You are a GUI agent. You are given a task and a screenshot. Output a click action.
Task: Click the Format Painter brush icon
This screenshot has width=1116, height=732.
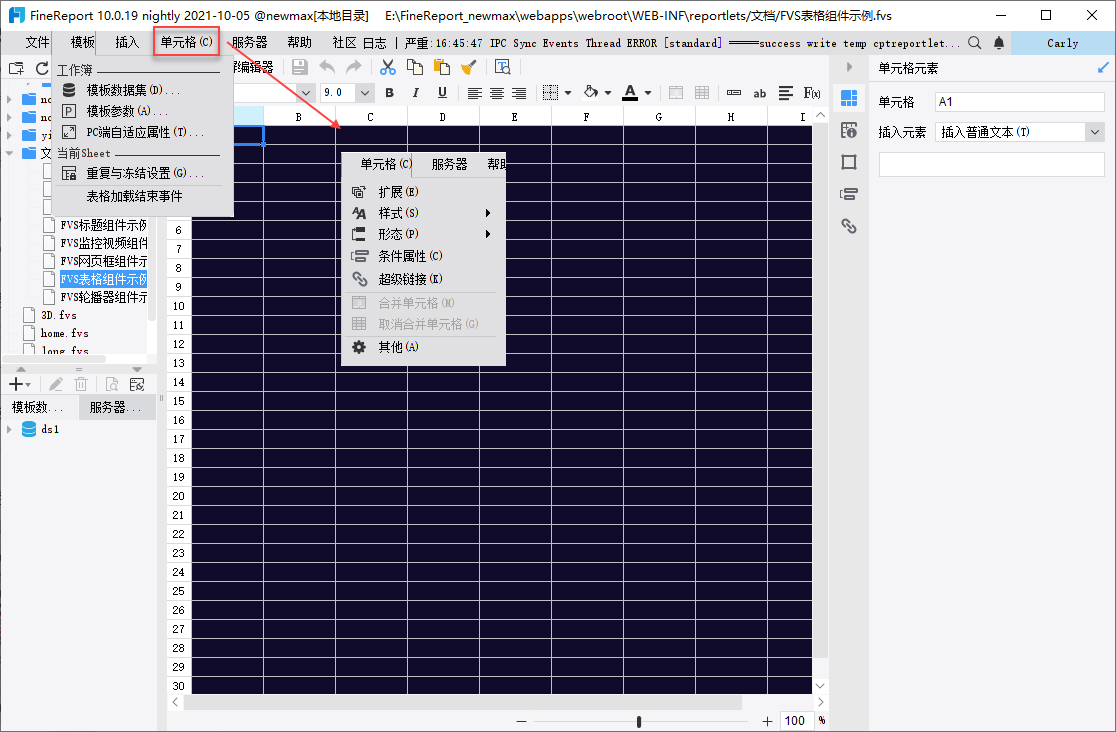[467, 67]
